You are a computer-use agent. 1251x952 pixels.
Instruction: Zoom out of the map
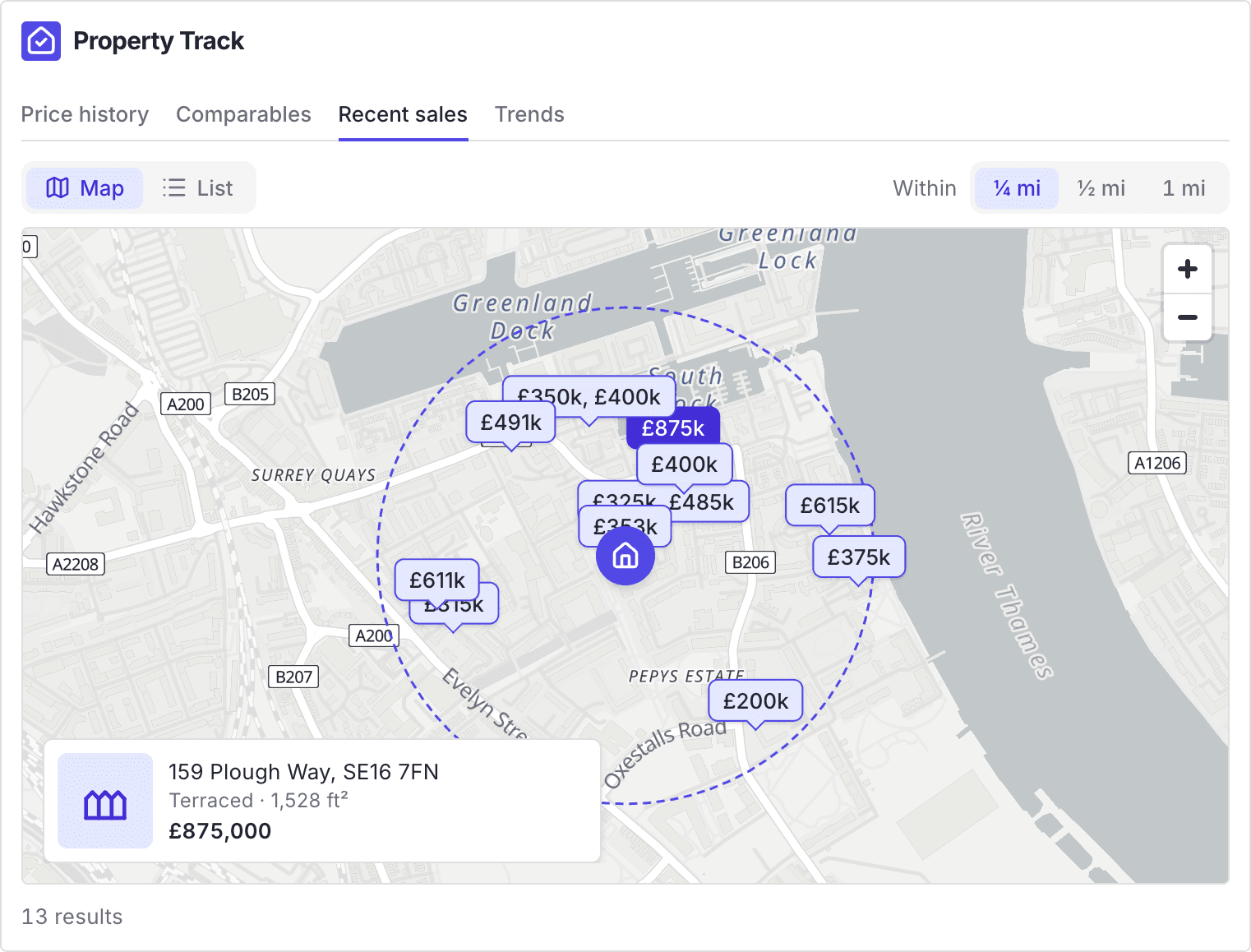click(x=1188, y=317)
